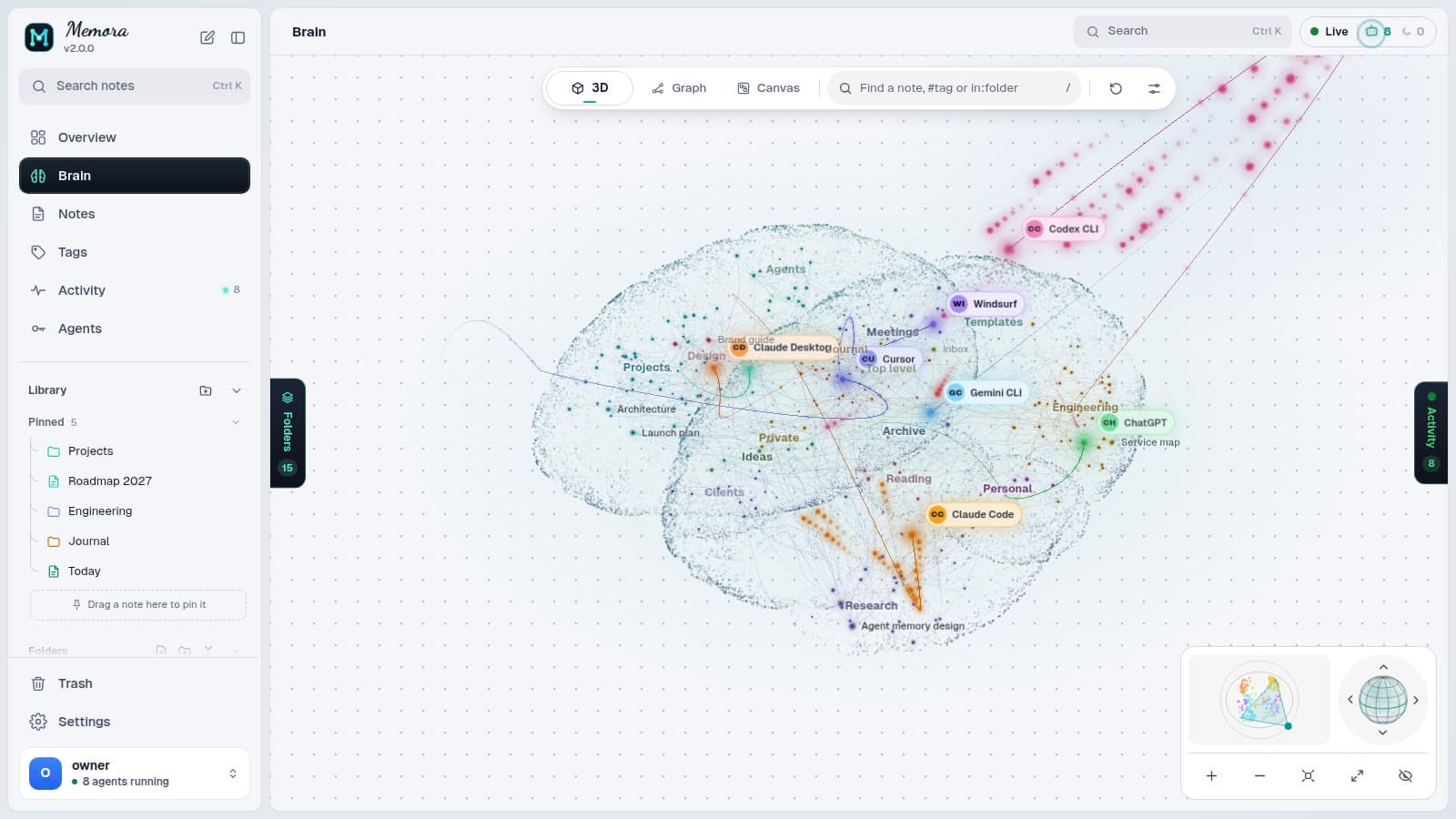Screen dimensions: 1456x819
Task: Toggle the Folders side panel
Action: point(288,433)
